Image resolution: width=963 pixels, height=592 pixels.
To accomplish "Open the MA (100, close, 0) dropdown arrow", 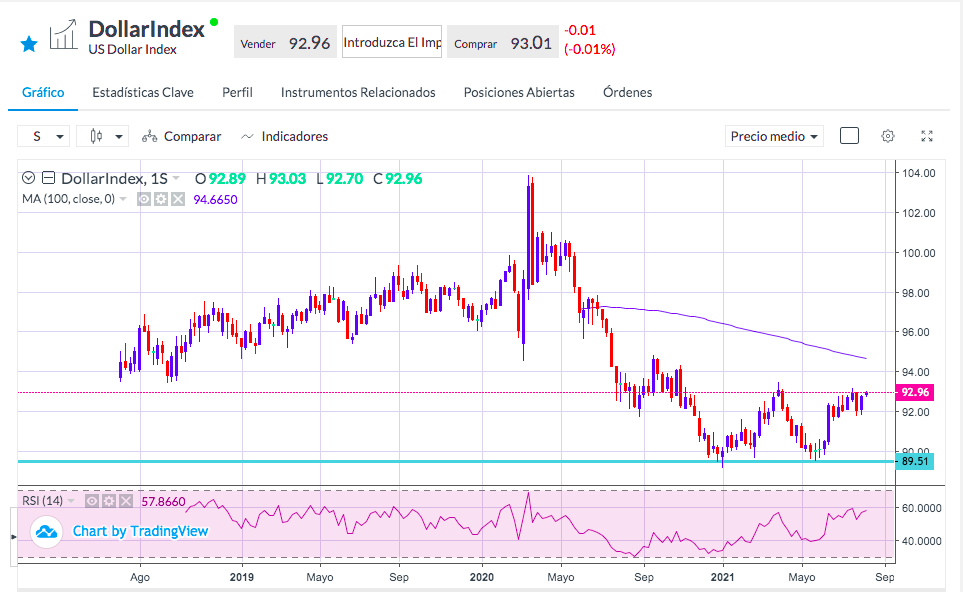I will 123,199.
